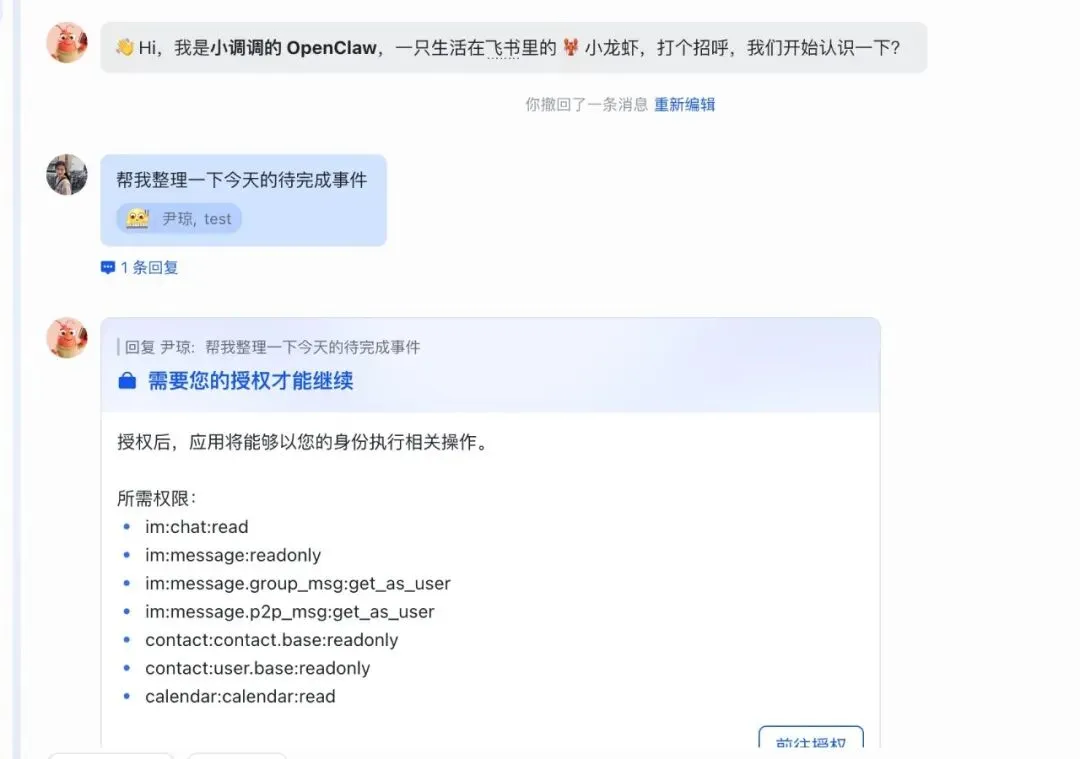
Task: Click message bubble 帮我整理一下今天的待完成事件
Action: tap(243, 200)
